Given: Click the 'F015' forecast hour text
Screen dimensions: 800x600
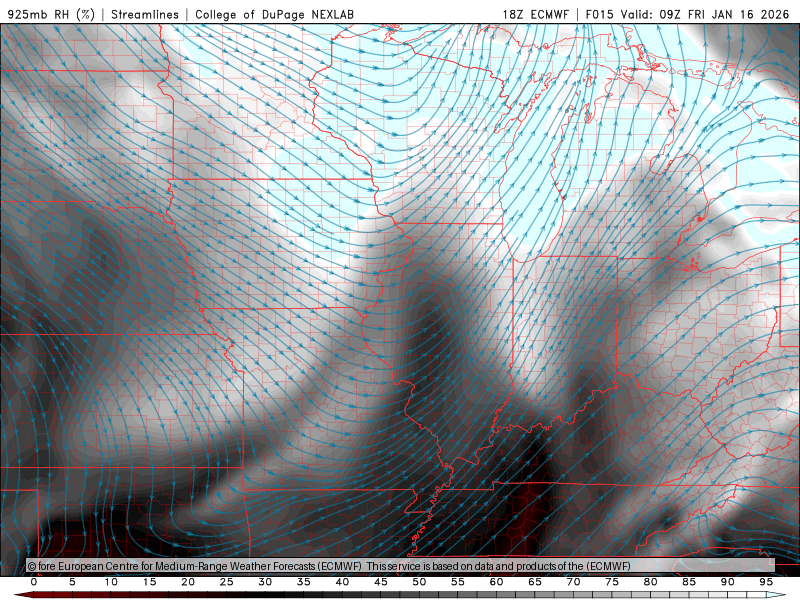Looking at the screenshot, I should click(599, 14).
